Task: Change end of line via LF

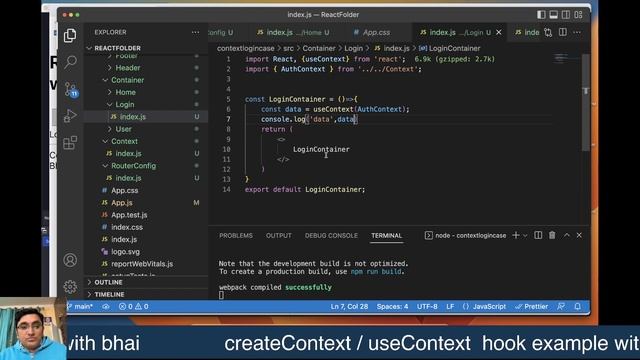Action: coord(450,306)
